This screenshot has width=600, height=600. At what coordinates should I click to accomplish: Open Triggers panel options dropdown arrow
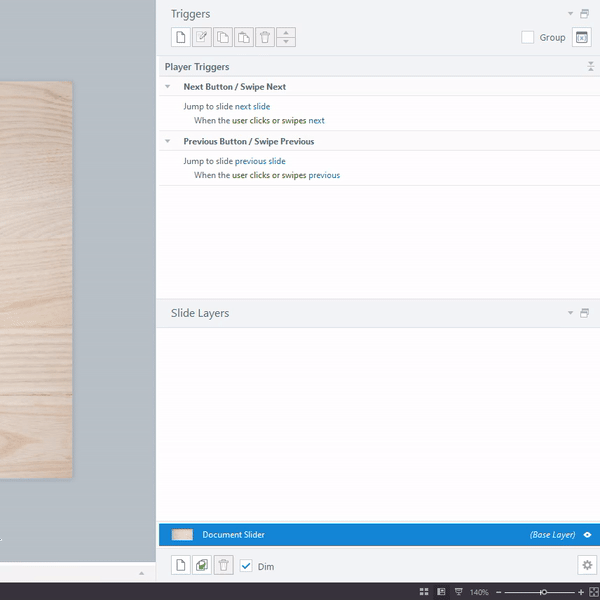click(x=570, y=14)
